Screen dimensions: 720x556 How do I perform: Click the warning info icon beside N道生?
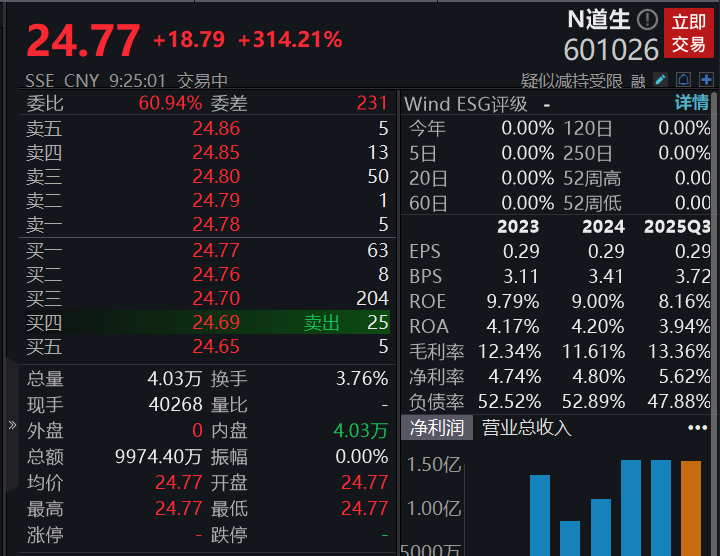coord(647,20)
